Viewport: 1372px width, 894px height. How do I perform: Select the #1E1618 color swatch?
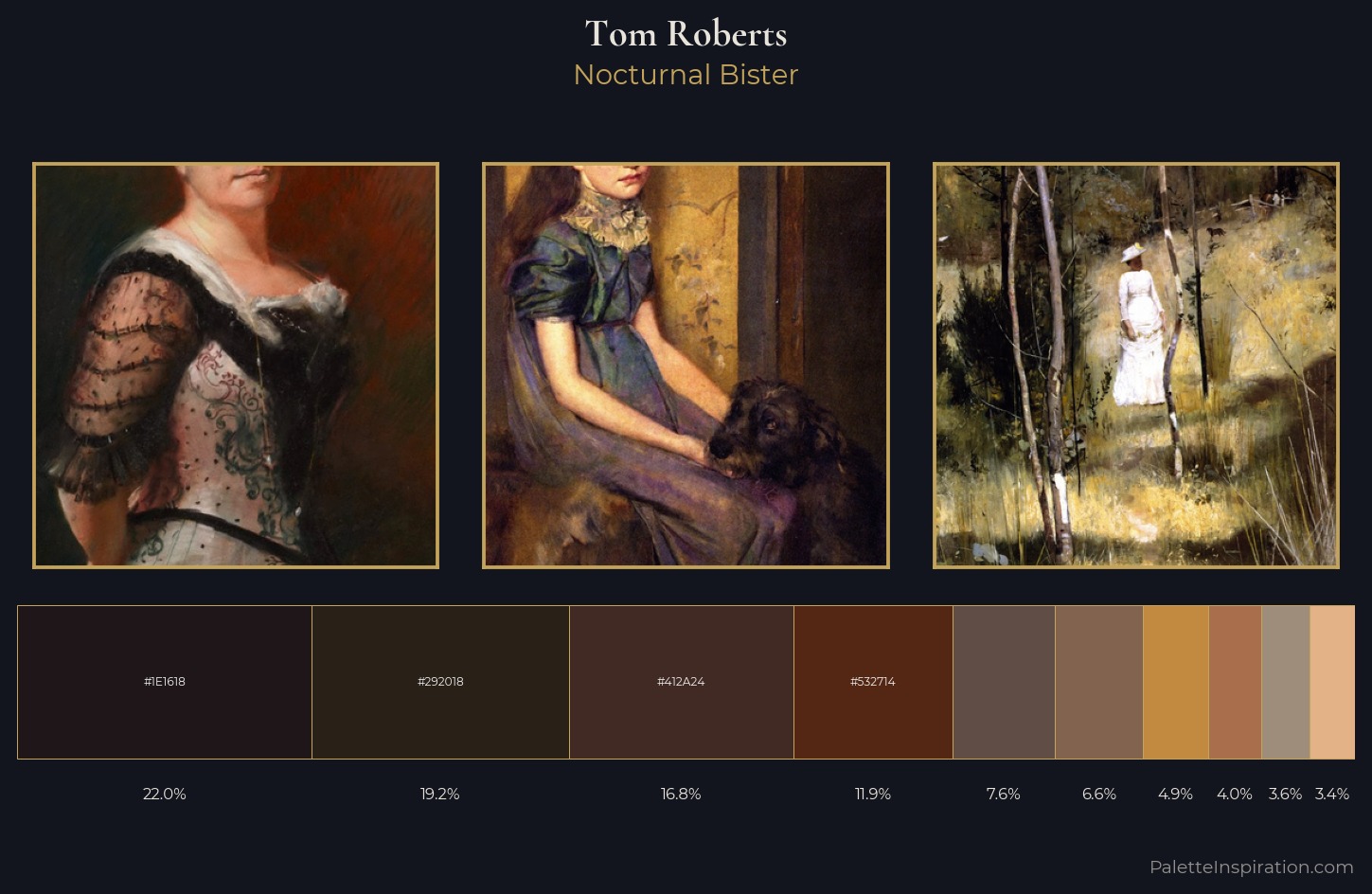[165, 682]
